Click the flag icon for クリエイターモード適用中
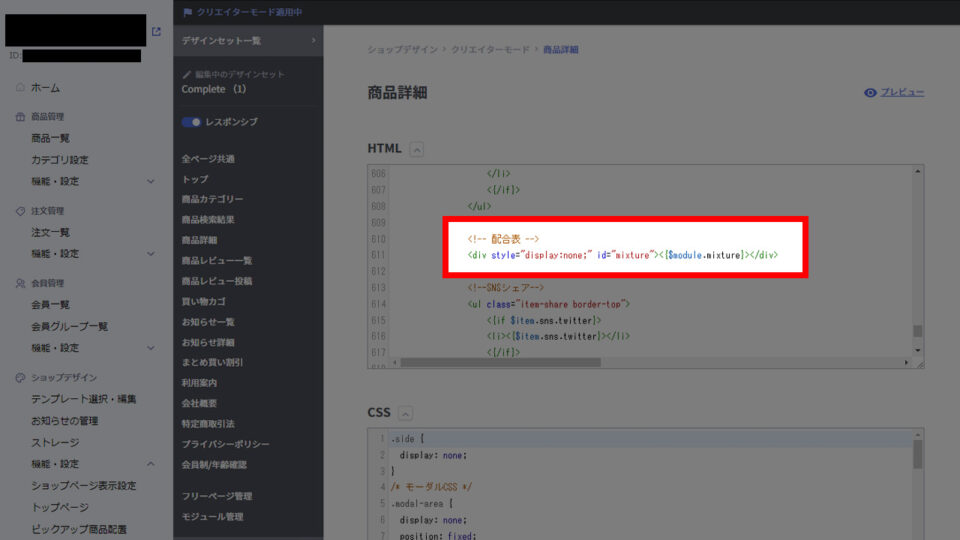The image size is (960, 540). point(187,12)
